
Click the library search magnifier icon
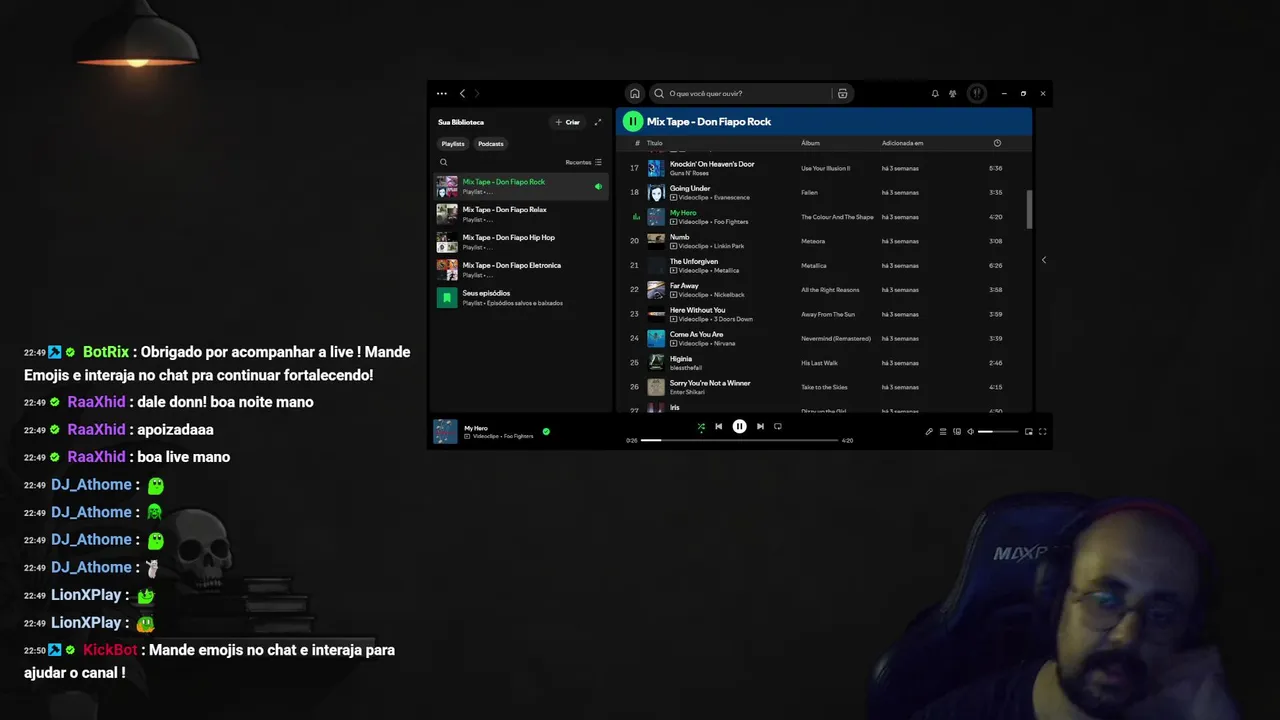point(444,162)
